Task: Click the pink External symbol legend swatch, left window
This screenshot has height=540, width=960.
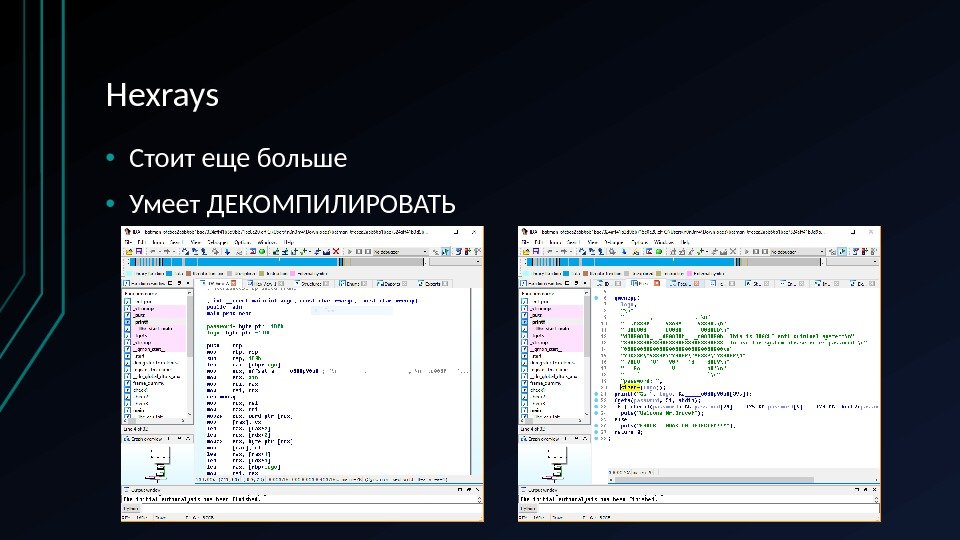Action: pos(293,274)
